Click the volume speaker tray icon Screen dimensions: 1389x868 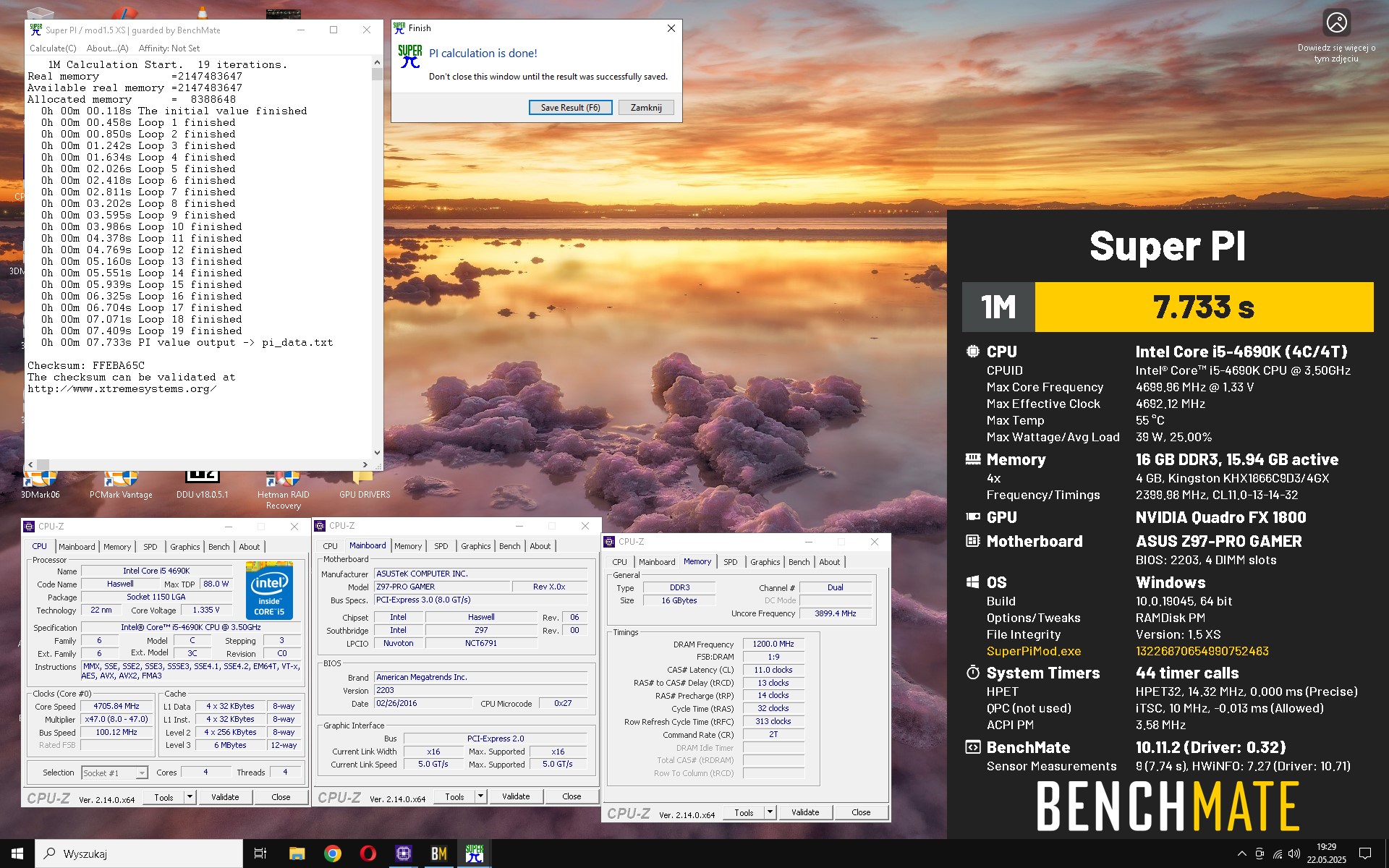[1294, 854]
